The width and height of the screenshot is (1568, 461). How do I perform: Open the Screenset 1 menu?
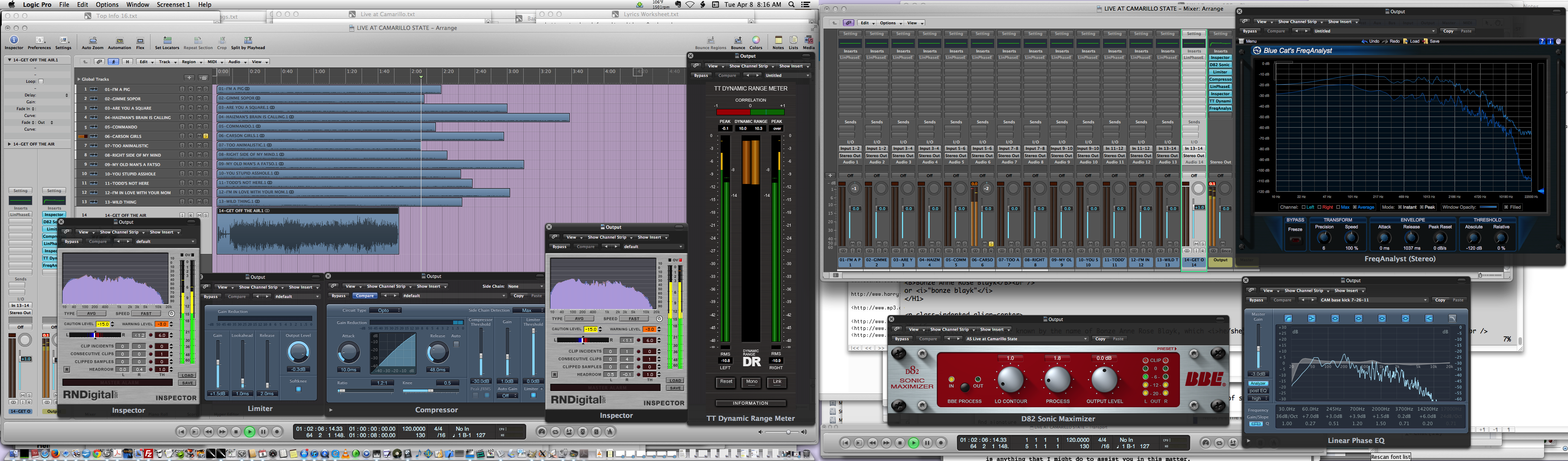point(174,4)
